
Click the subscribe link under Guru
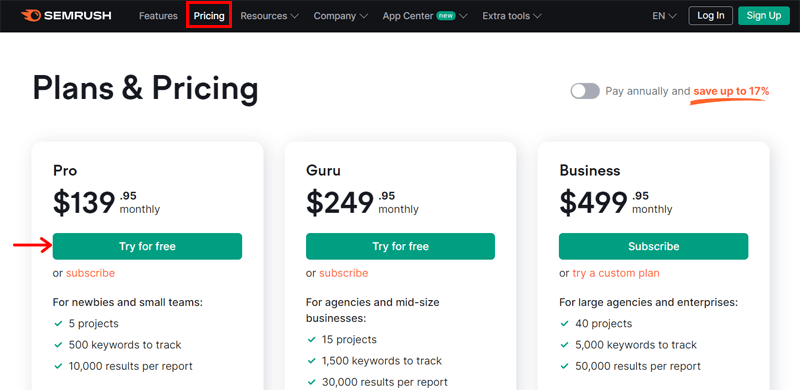343,273
